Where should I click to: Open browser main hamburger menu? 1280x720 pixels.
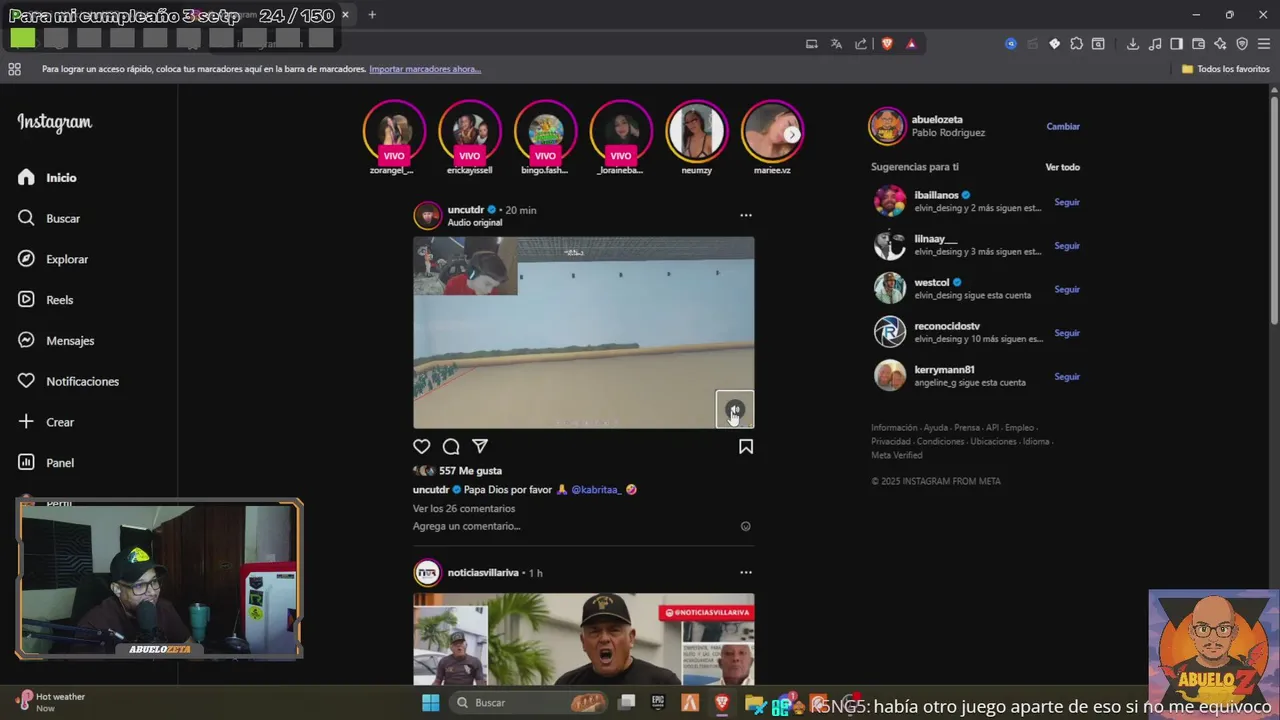(1264, 44)
